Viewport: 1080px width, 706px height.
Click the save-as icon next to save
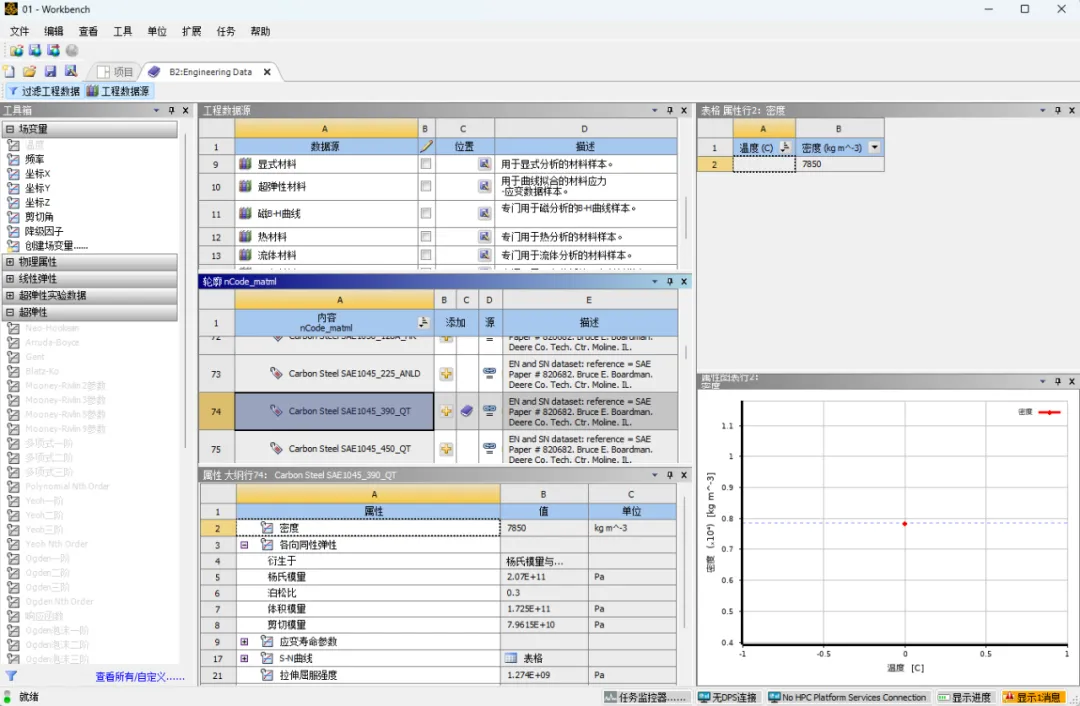tap(70, 72)
